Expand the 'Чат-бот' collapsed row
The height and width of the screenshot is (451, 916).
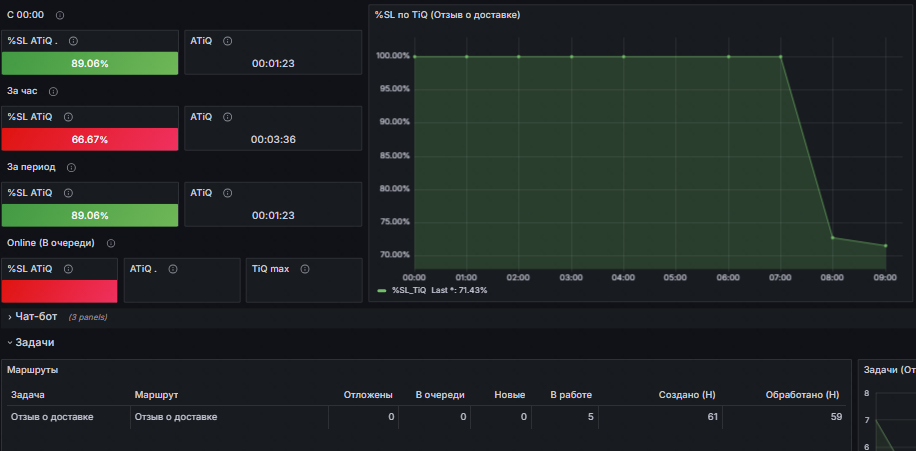coord(33,317)
